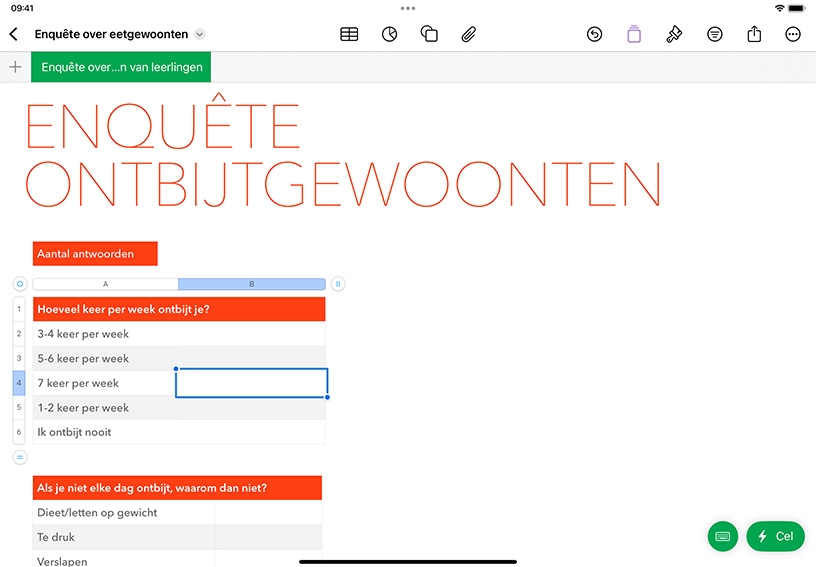Insert a table with the table icon

coord(349,34)
